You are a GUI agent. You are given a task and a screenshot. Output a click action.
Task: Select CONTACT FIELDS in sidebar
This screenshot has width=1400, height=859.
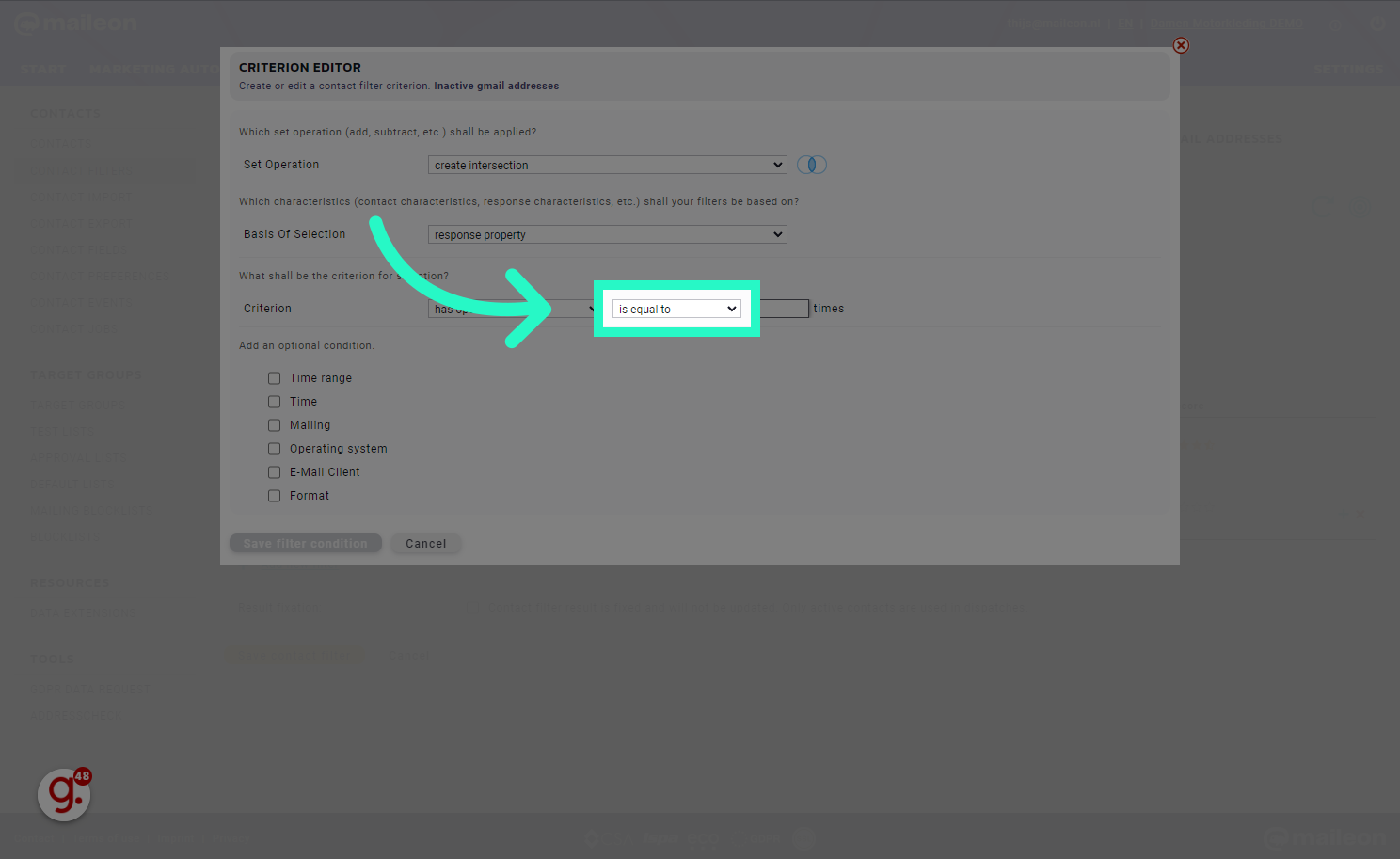tap(79, 250)
